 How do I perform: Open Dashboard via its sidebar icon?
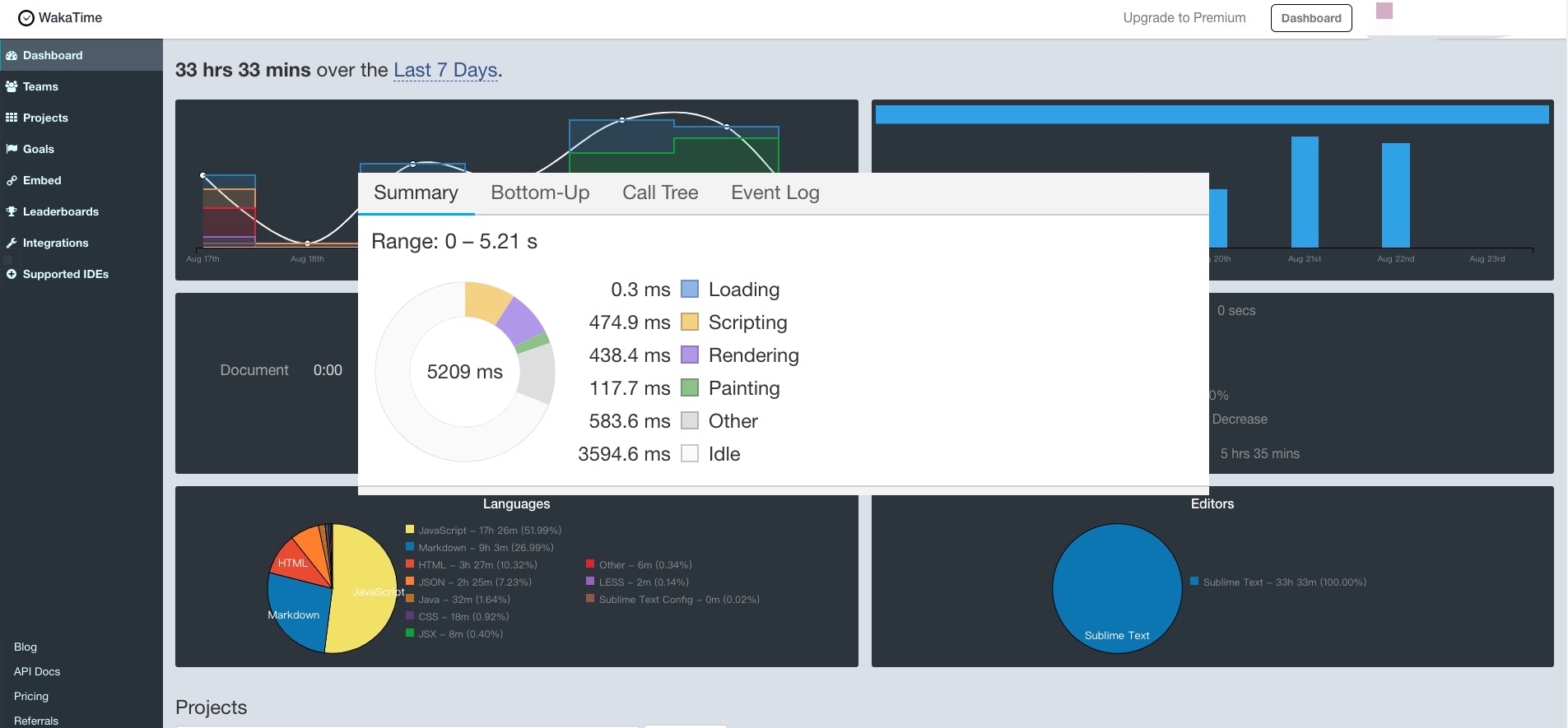12,56
